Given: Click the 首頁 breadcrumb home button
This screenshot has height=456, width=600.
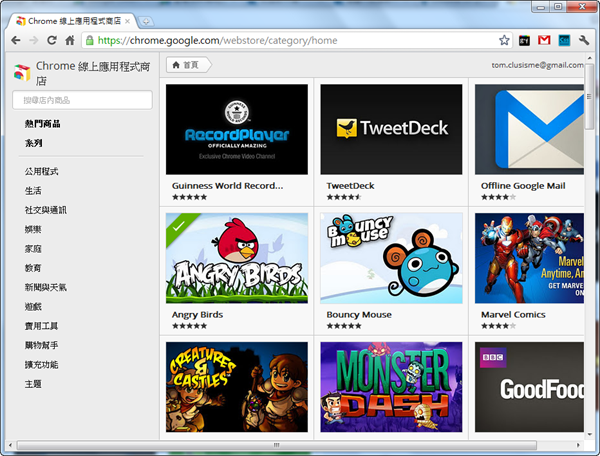Looking at the screenshot, I should coord(187,65).
